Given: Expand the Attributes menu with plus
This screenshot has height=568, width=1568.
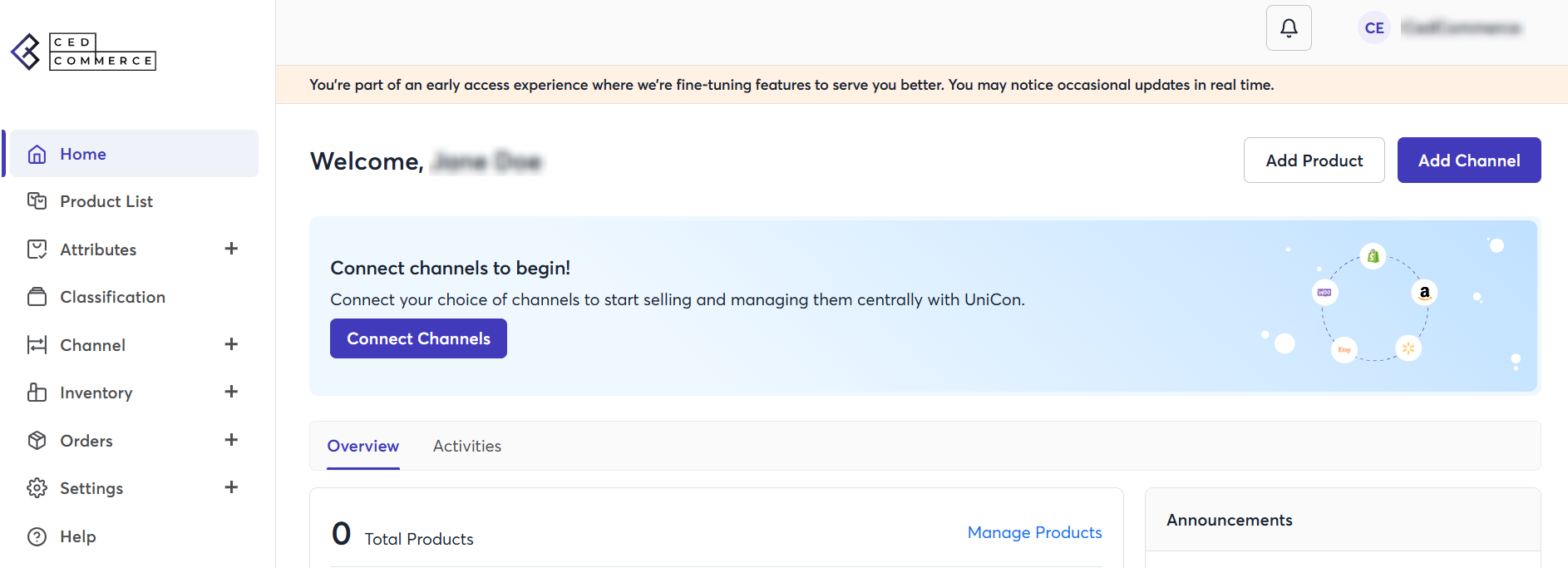Looking at the screenshot, I should tap(231, 249).
